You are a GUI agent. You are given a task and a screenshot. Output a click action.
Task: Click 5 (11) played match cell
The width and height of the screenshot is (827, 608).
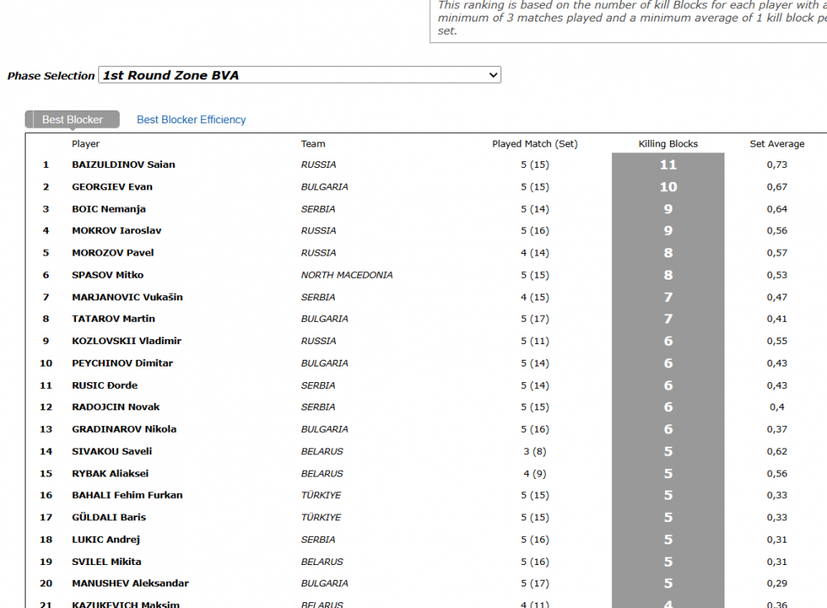click(535, 341)
